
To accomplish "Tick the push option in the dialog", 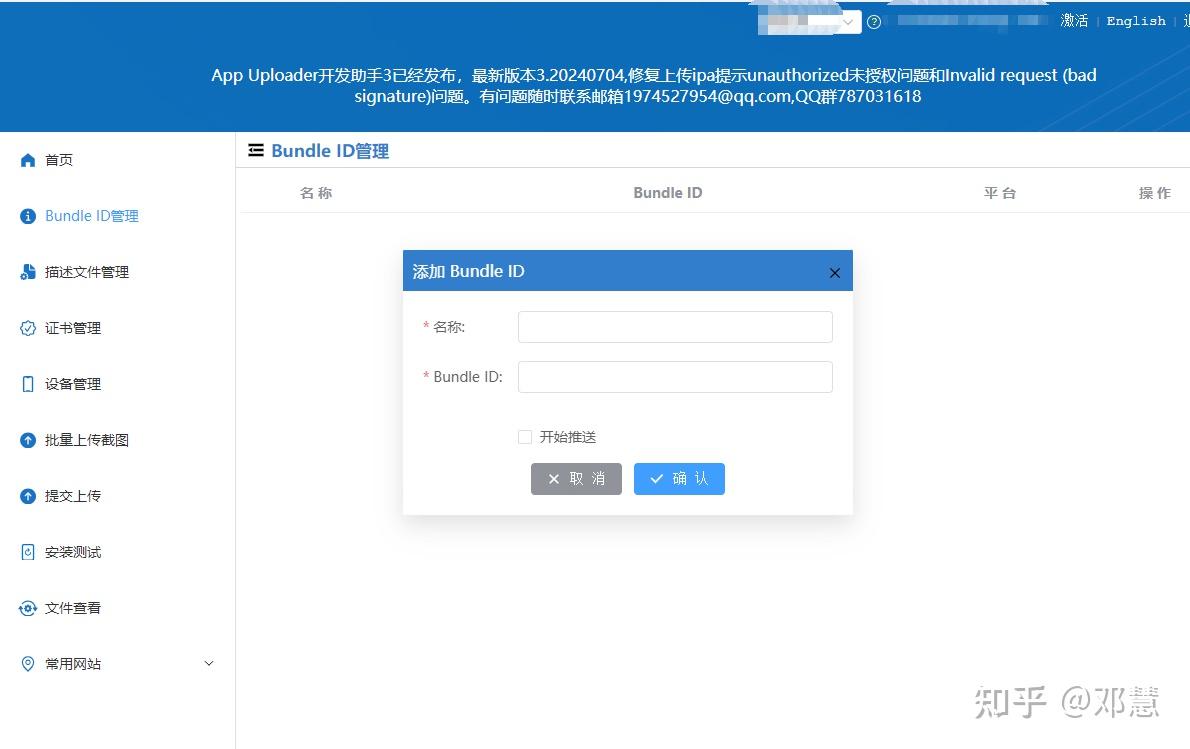I will coord(525,437).
